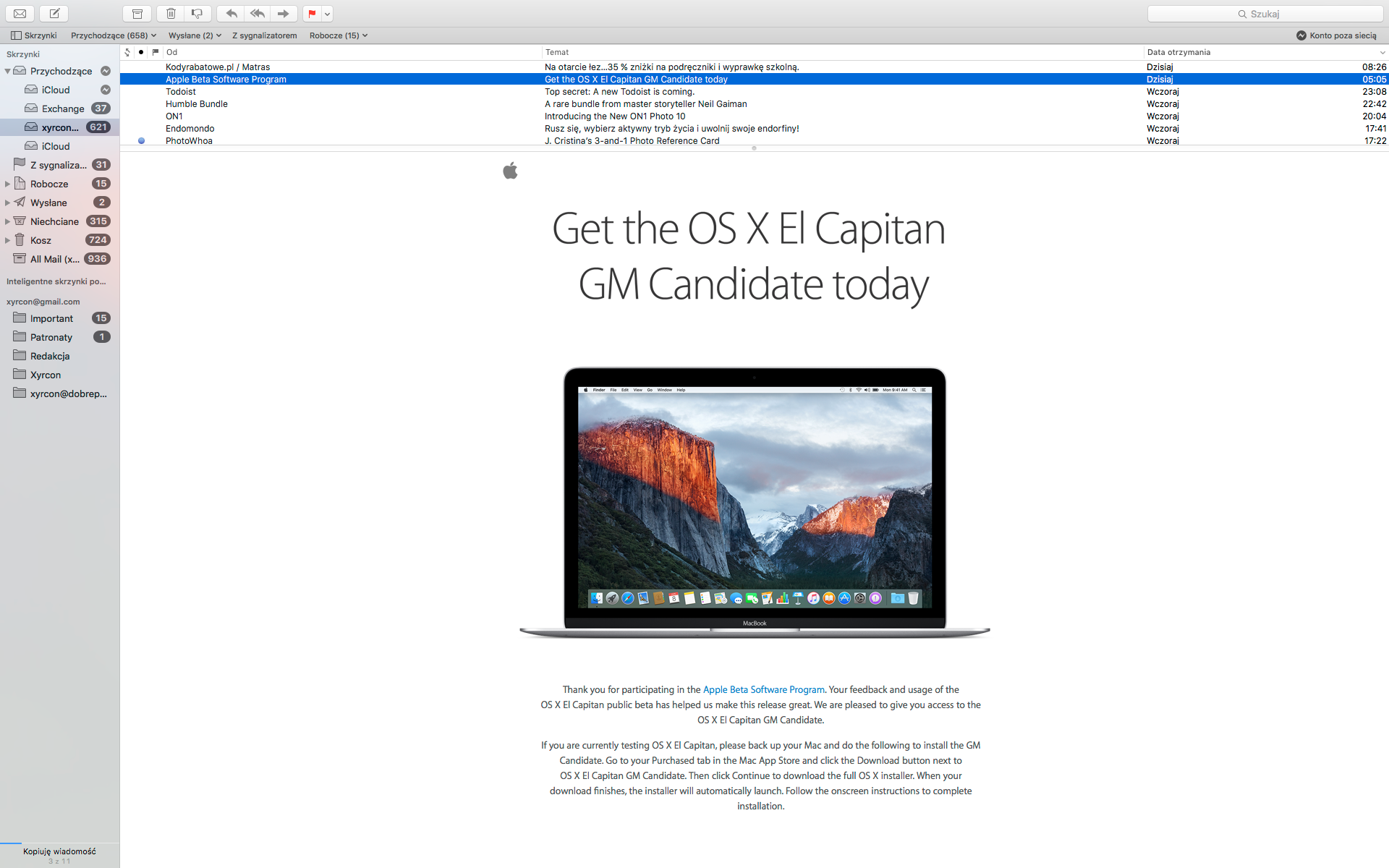
Task: Open the Robocze mailbox in the sidebar
Action: point(59,184)
